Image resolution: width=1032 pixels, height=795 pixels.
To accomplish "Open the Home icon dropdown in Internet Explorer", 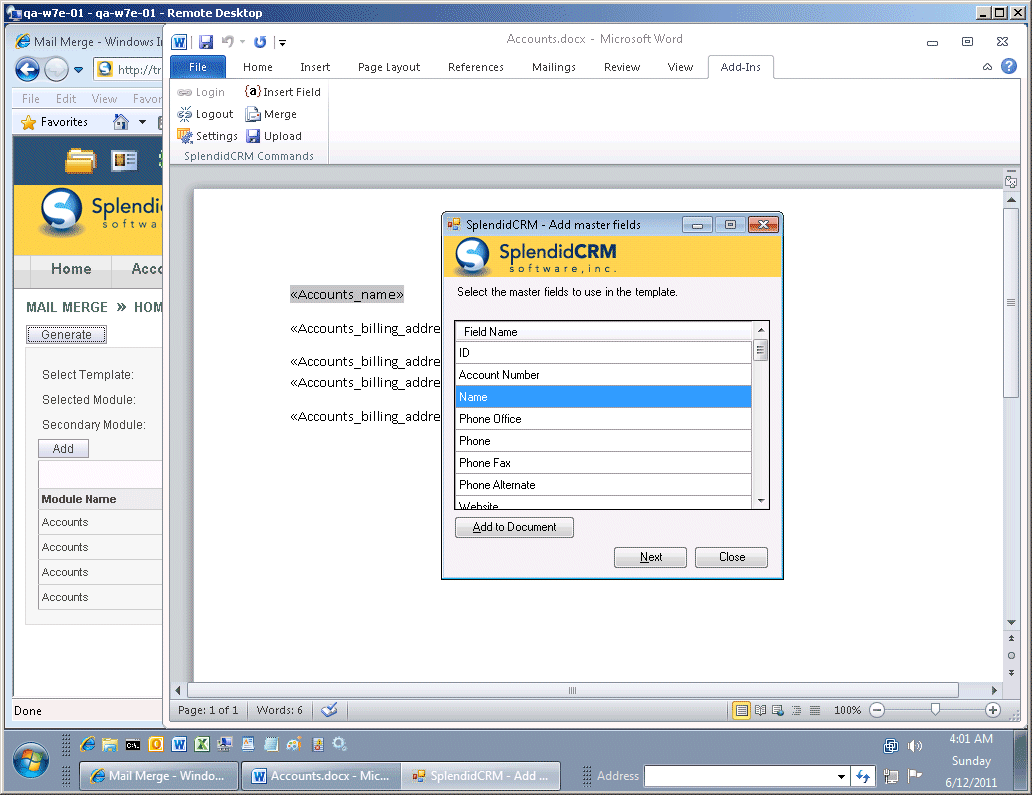I will [142, 122].
